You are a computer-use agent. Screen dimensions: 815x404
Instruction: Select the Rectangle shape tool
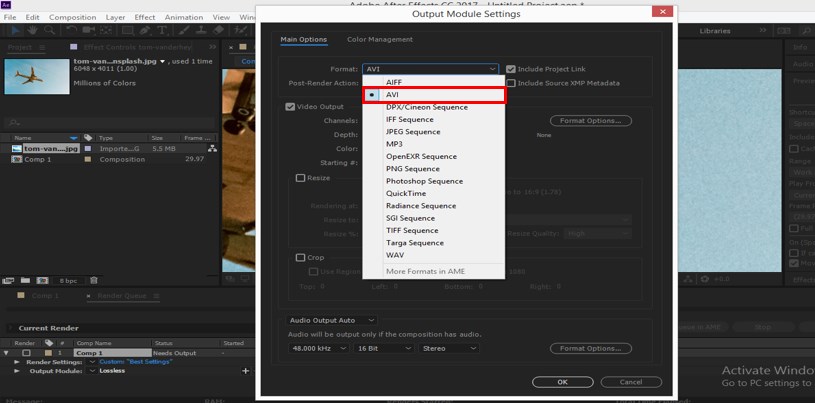point(127,30)
